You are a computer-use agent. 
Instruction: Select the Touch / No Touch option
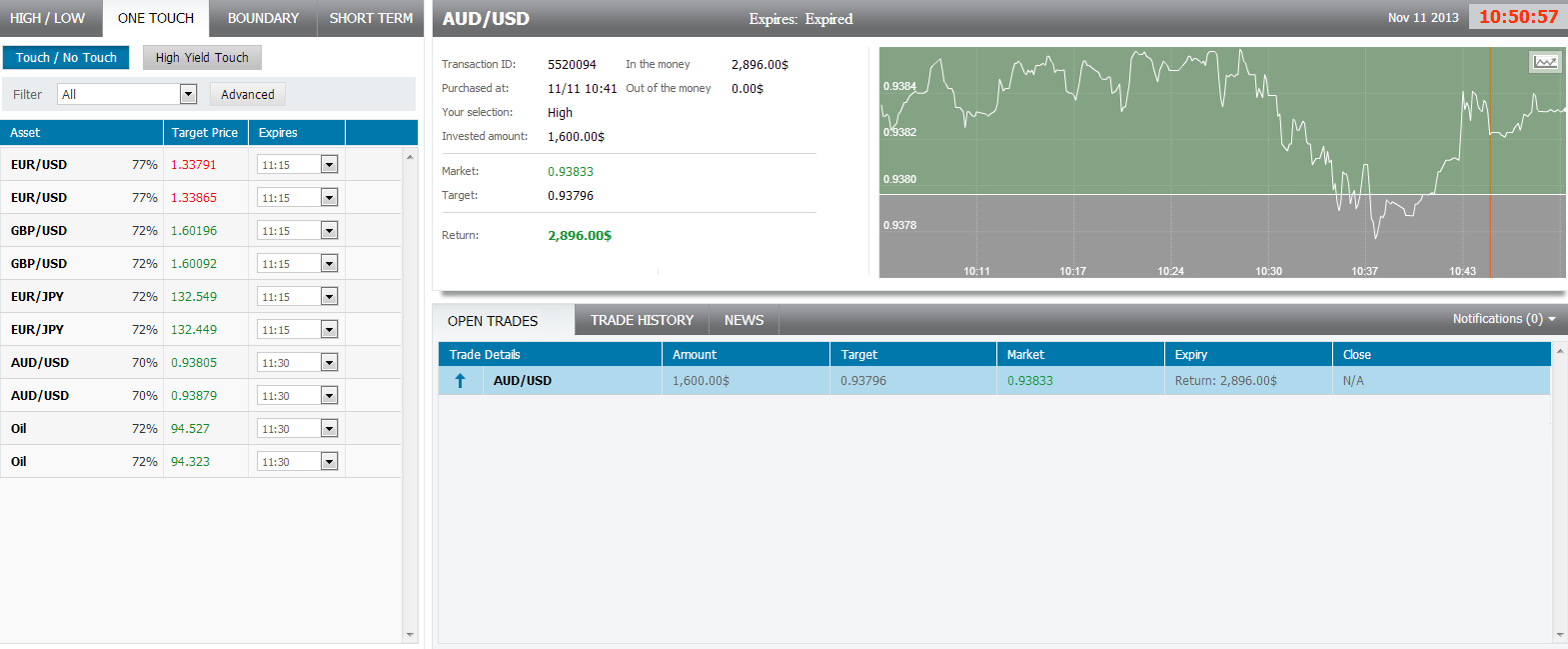[x=66, y=58]
